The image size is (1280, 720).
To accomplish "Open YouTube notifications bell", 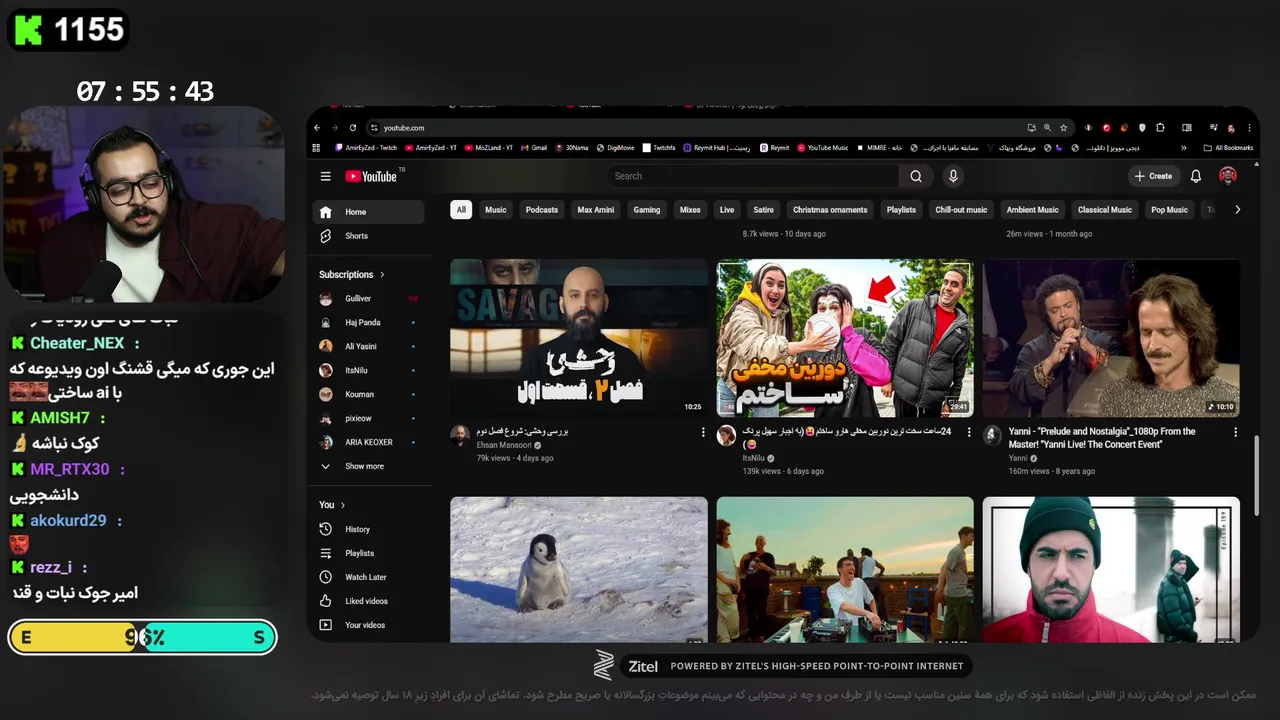I will coord(1195,176).
